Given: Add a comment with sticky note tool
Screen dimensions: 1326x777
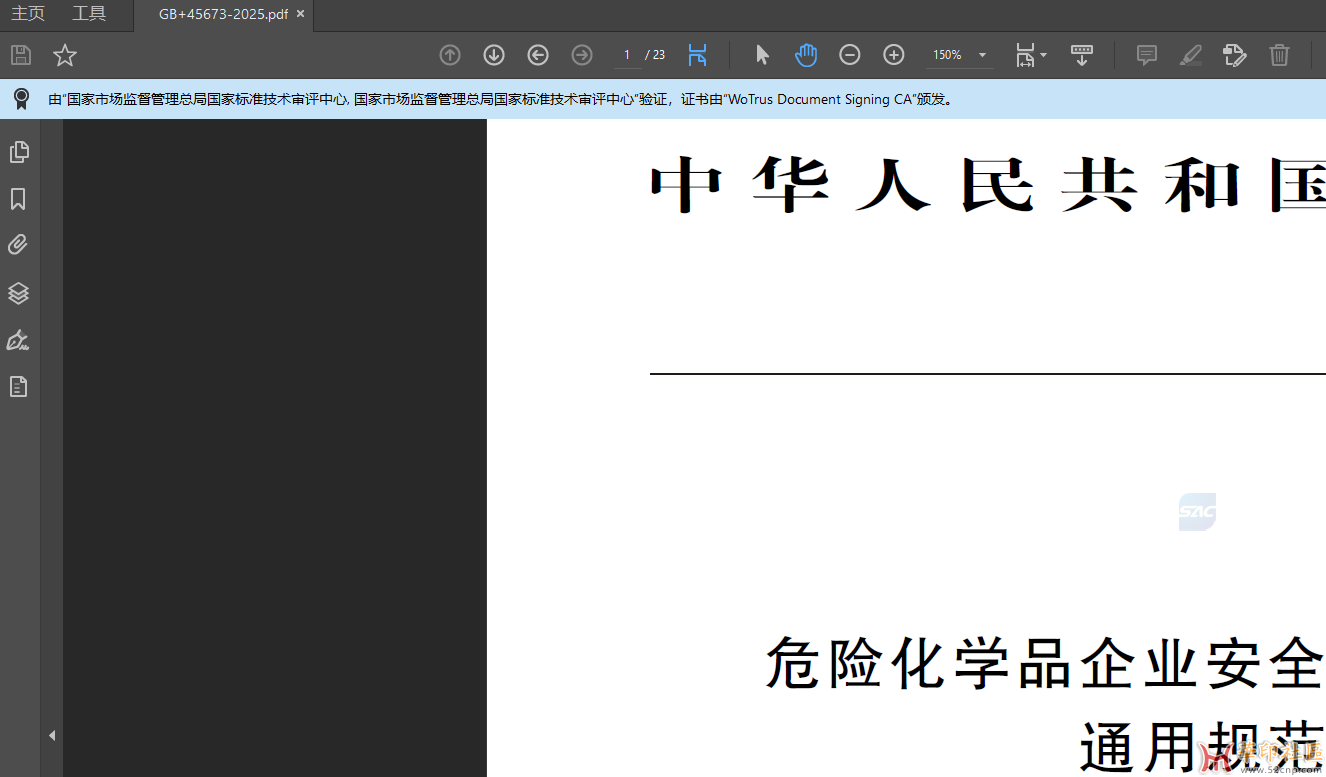Looking at the screenshot, I should click(1147, 55).
